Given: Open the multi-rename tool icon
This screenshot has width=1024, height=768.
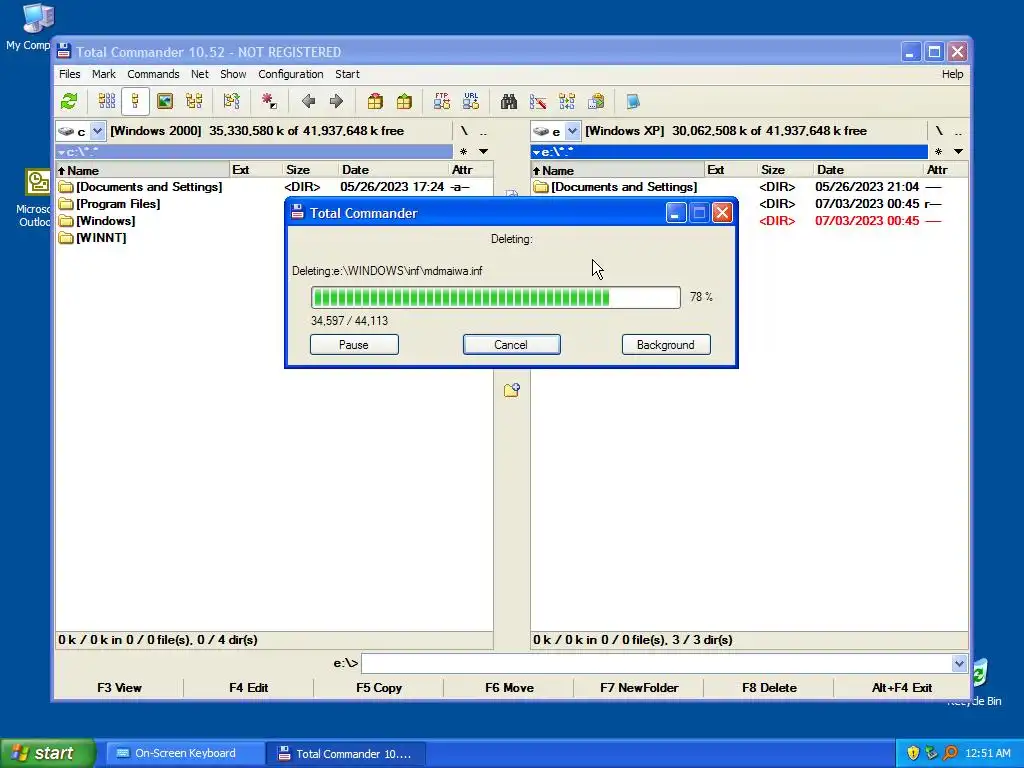Looking at the screenshot, I should coord(537,101).
